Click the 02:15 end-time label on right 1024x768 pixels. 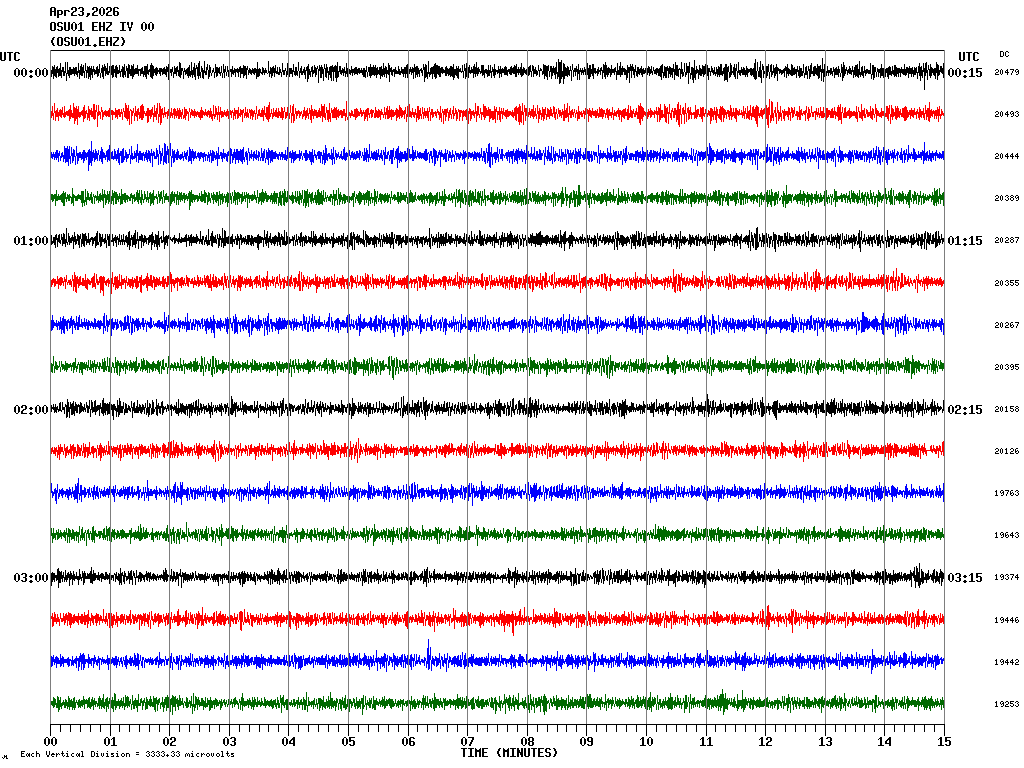click(x=965, y=410)
